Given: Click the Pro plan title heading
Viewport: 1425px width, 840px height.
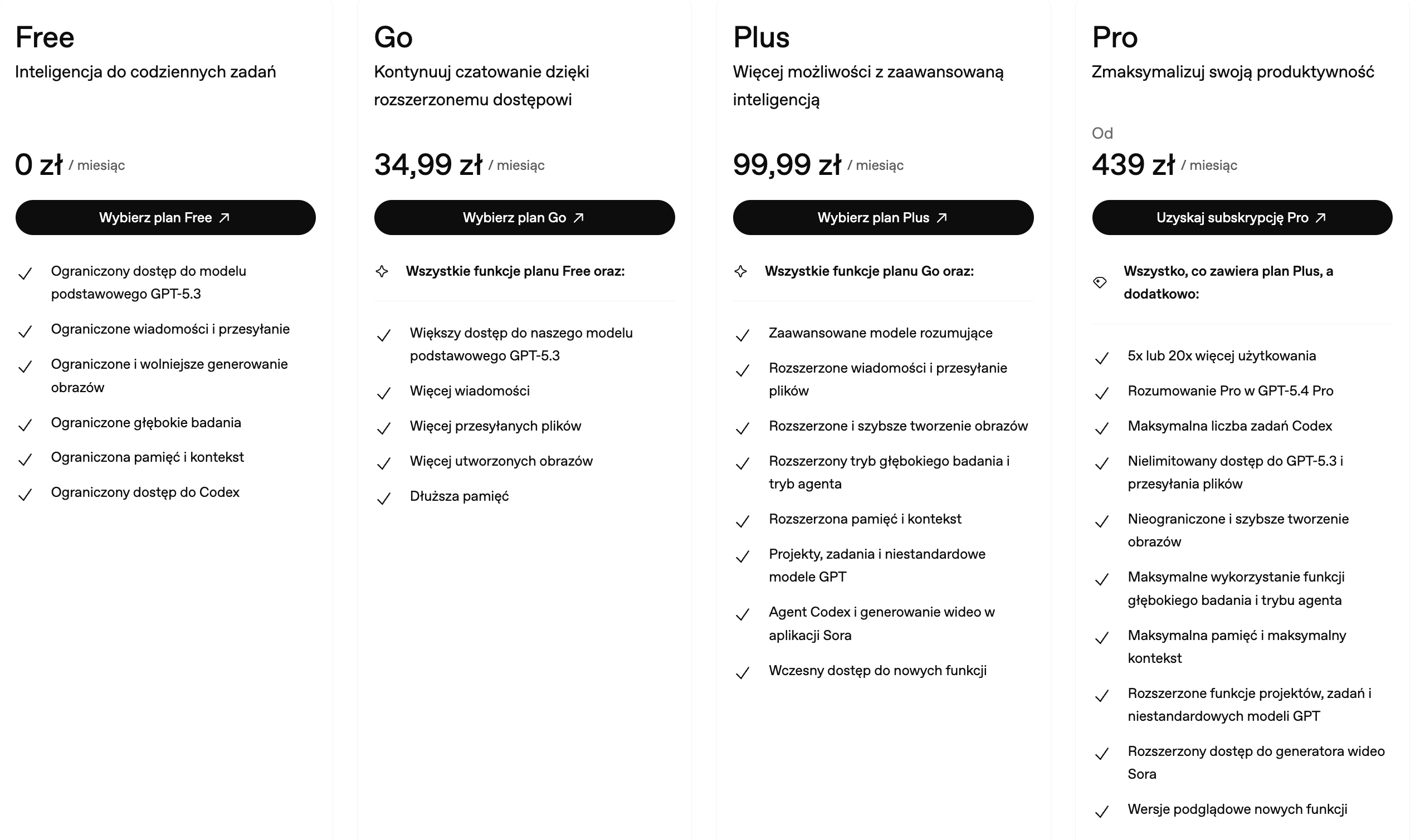Looking at the screenshot, I should pyautogui.click(x=1114, y=37).
